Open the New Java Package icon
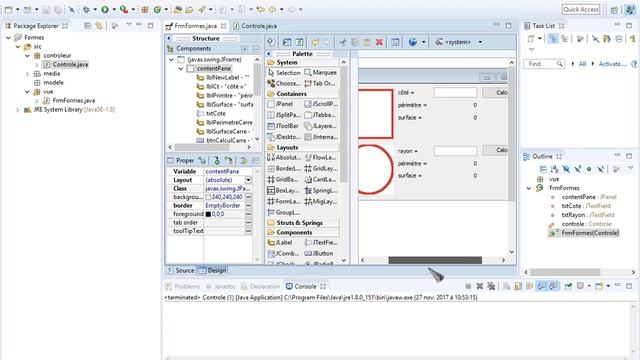Screen dimensions: 640x360 tap(145, 9)
